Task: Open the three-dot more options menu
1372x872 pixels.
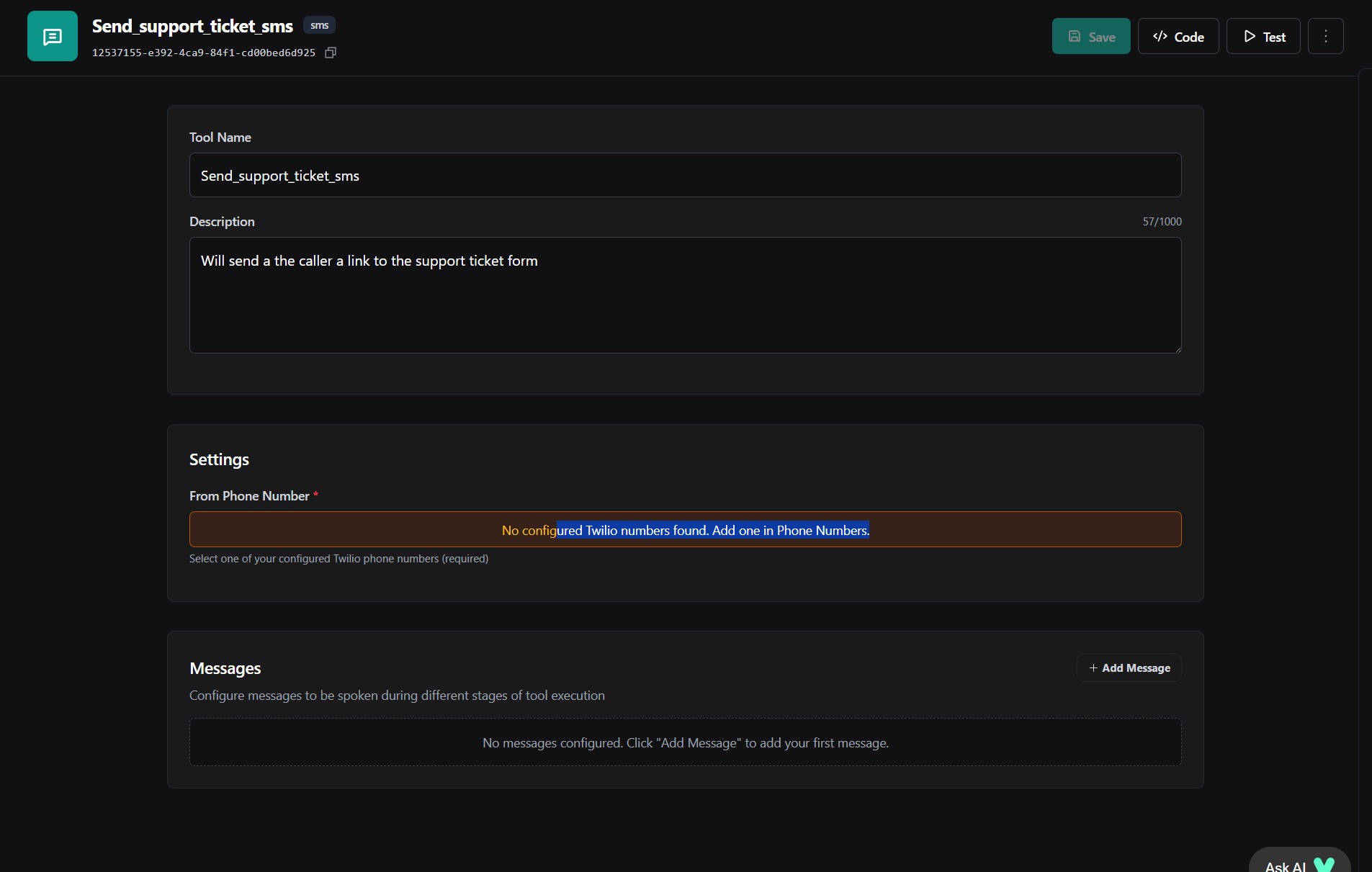Action: point(1325,36)
